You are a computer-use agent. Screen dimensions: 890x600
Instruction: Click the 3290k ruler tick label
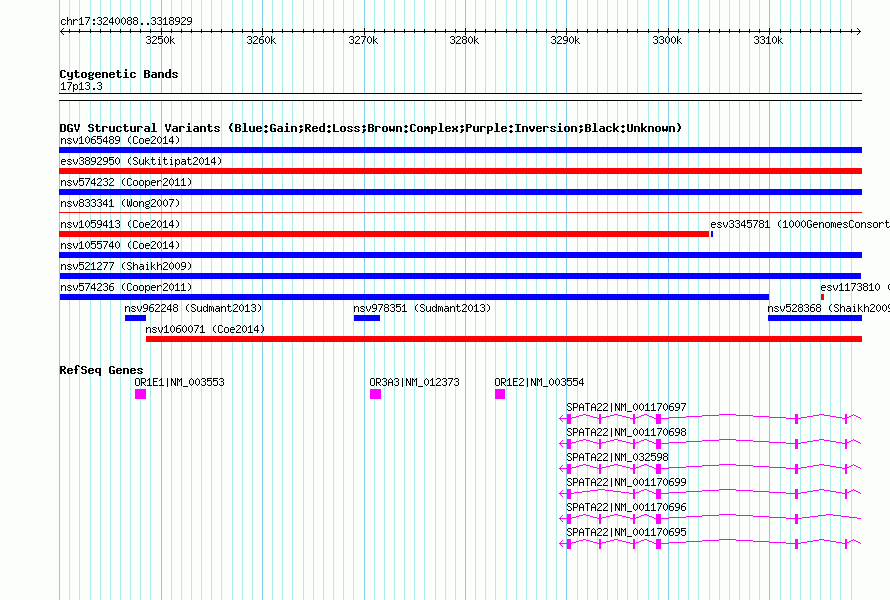click(x=565, y=40)
